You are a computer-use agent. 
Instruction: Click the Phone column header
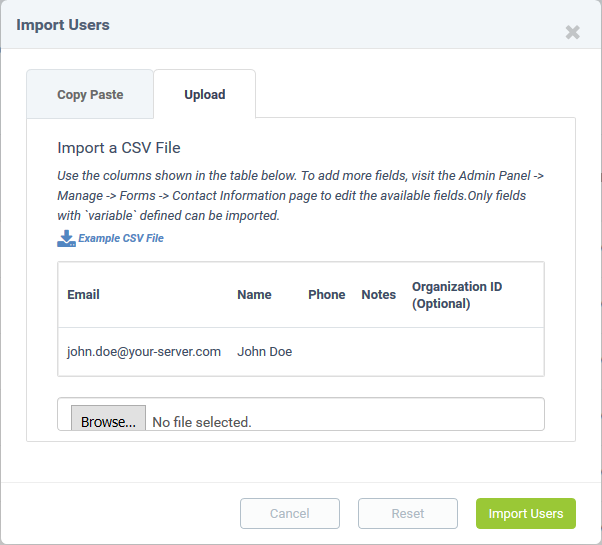[327, 295]
